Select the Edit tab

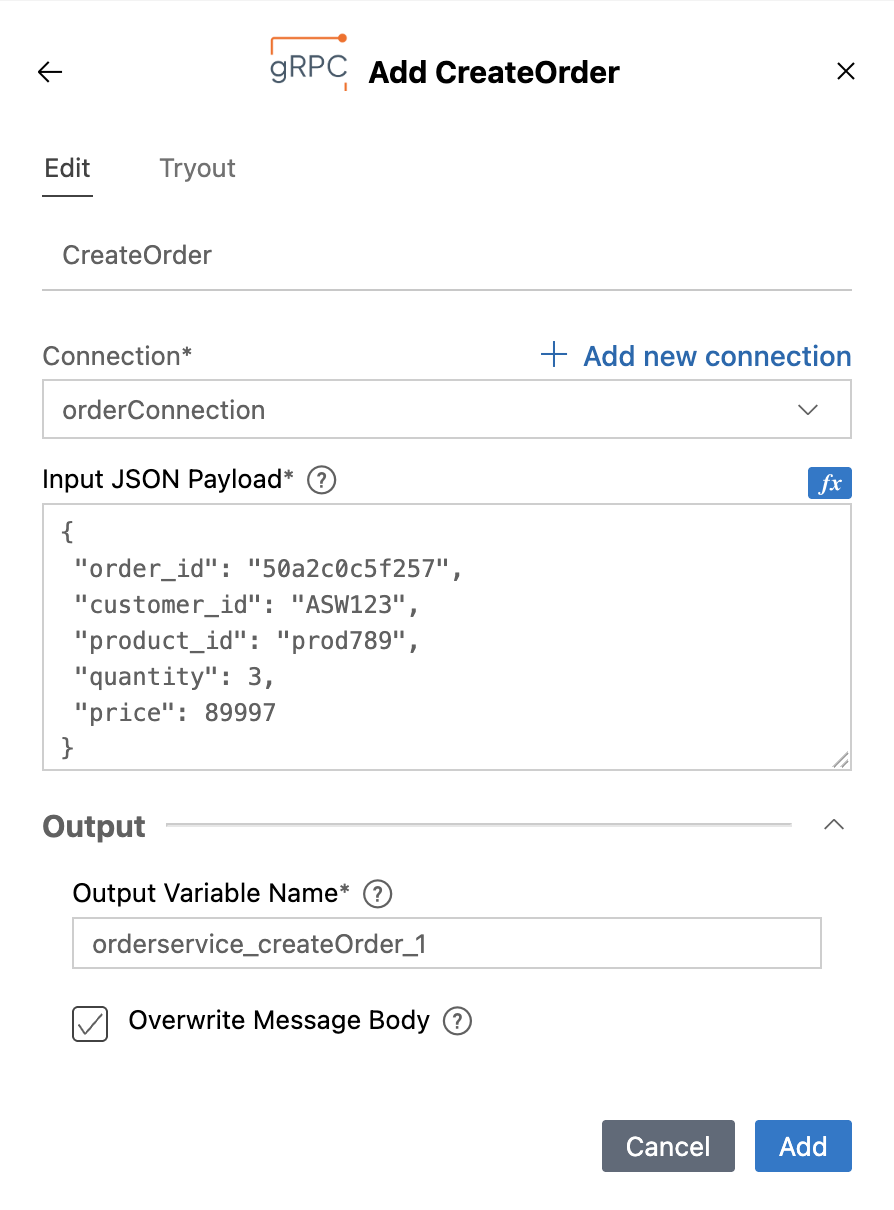68,168
